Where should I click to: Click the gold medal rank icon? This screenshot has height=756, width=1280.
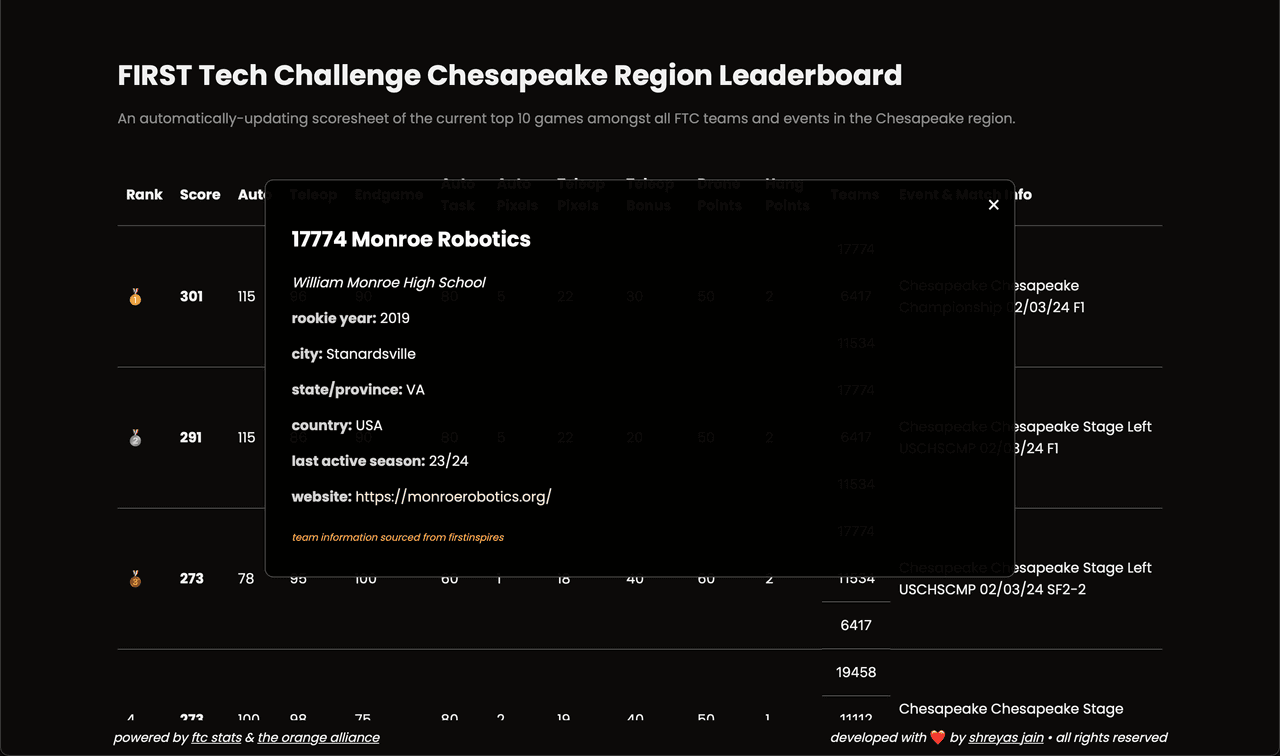coord(135,297)
